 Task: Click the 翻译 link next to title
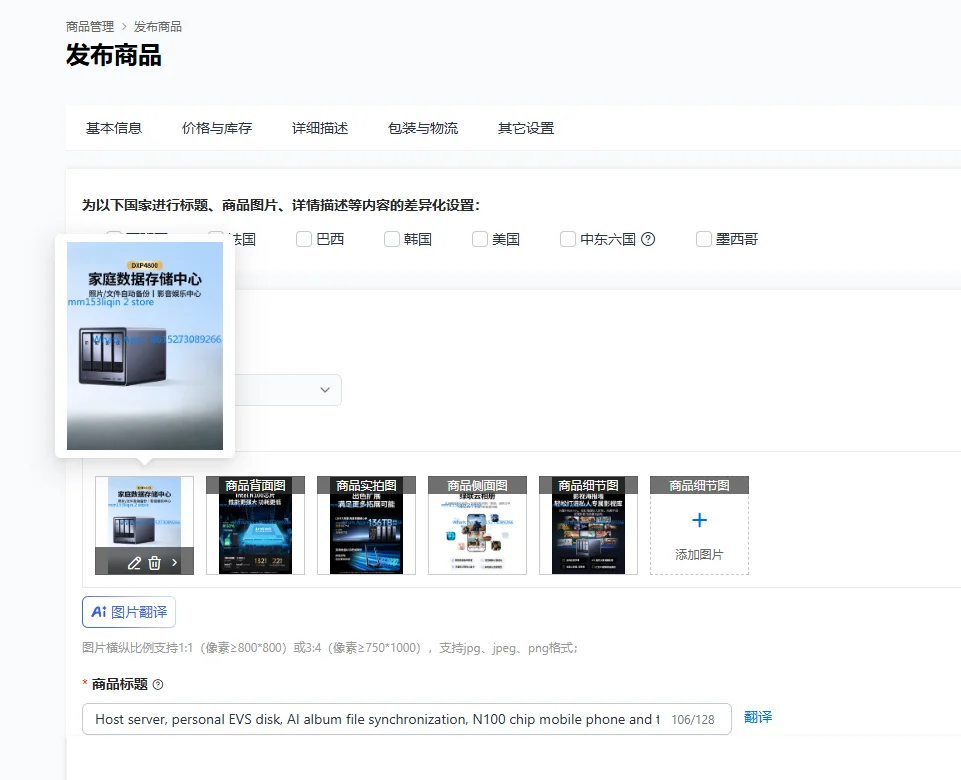pyautogui.click(x=758, y=717)
